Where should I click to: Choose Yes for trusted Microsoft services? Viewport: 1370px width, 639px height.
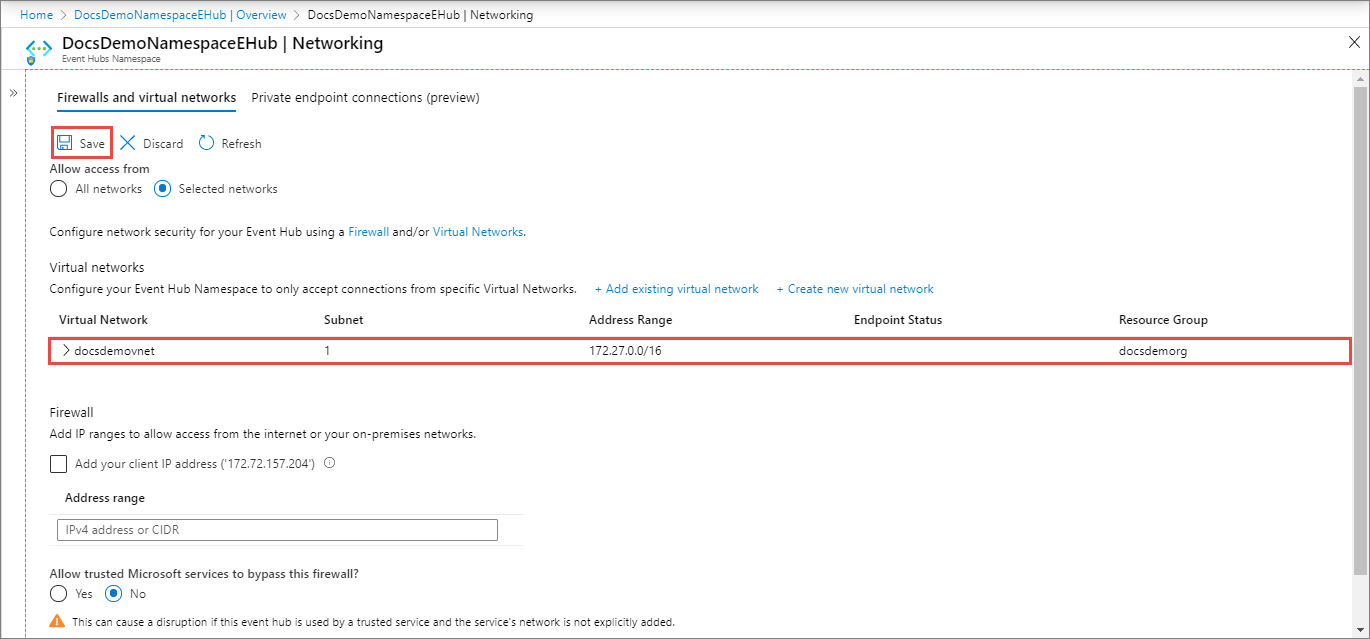pos(59,593)
